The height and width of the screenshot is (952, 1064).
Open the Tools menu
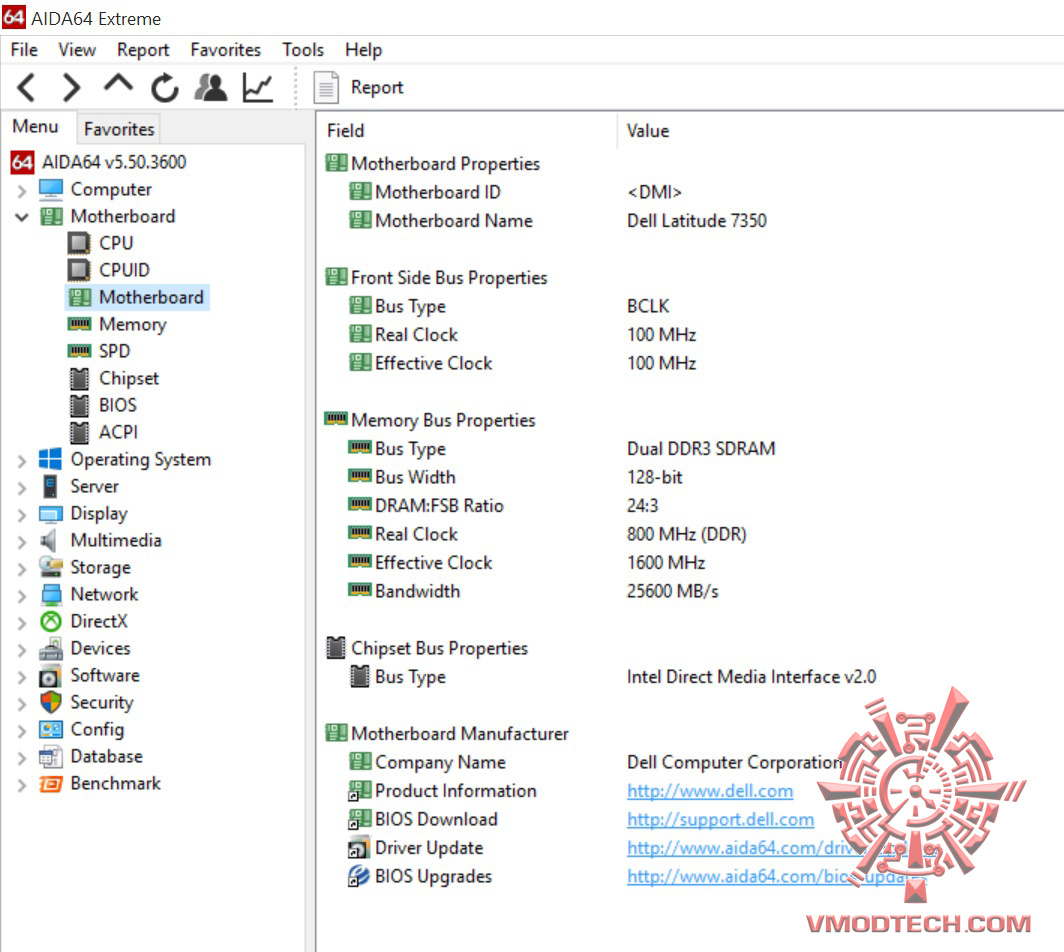(303, 50)
